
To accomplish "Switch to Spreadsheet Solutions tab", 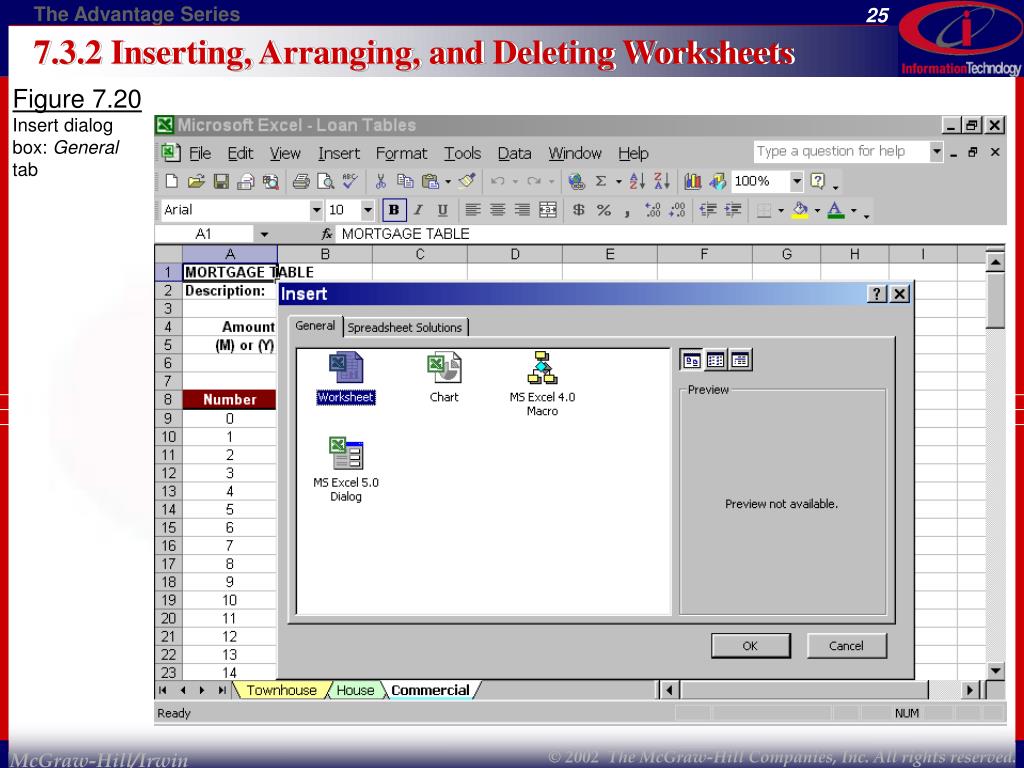I will pyautogui.click(x=405, y=328).
